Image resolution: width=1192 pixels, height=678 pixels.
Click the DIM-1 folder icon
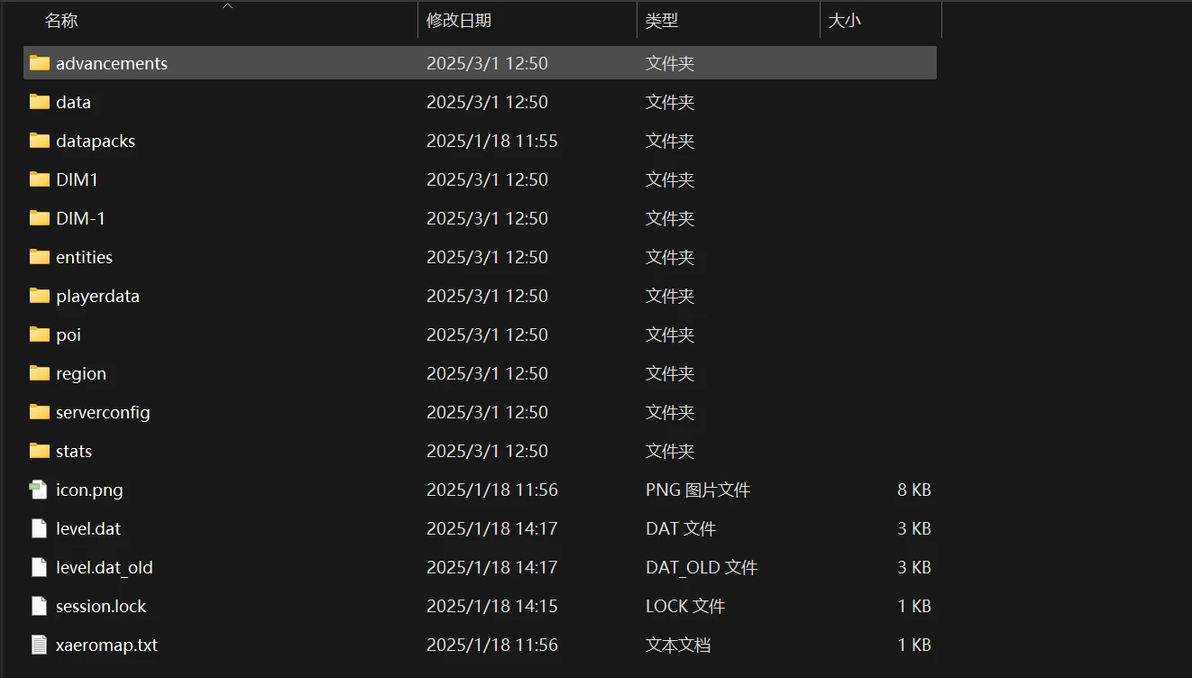(40, 218)
